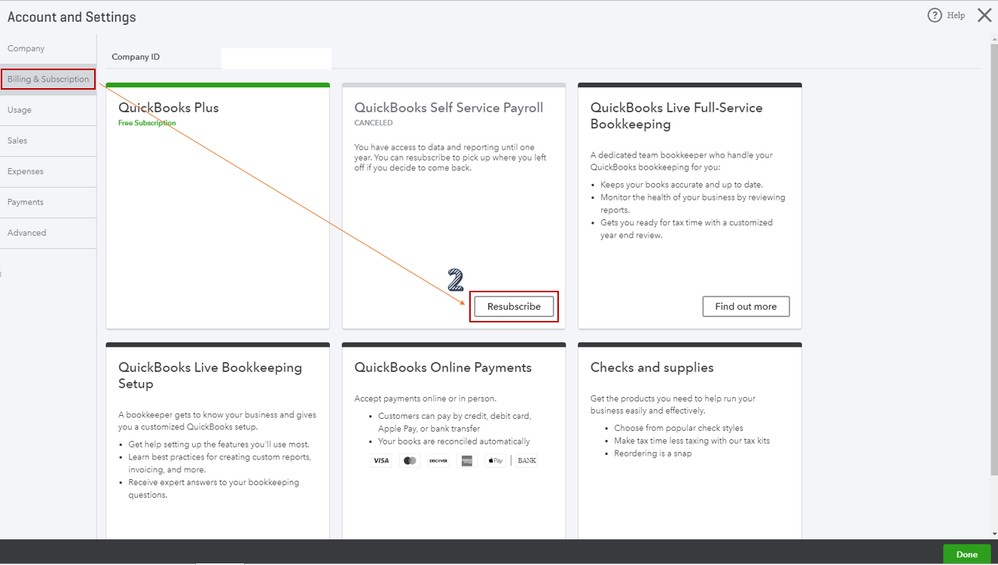The image size is (998, 565).
Task: Click the VISA card icon
Action: [381, 461]
